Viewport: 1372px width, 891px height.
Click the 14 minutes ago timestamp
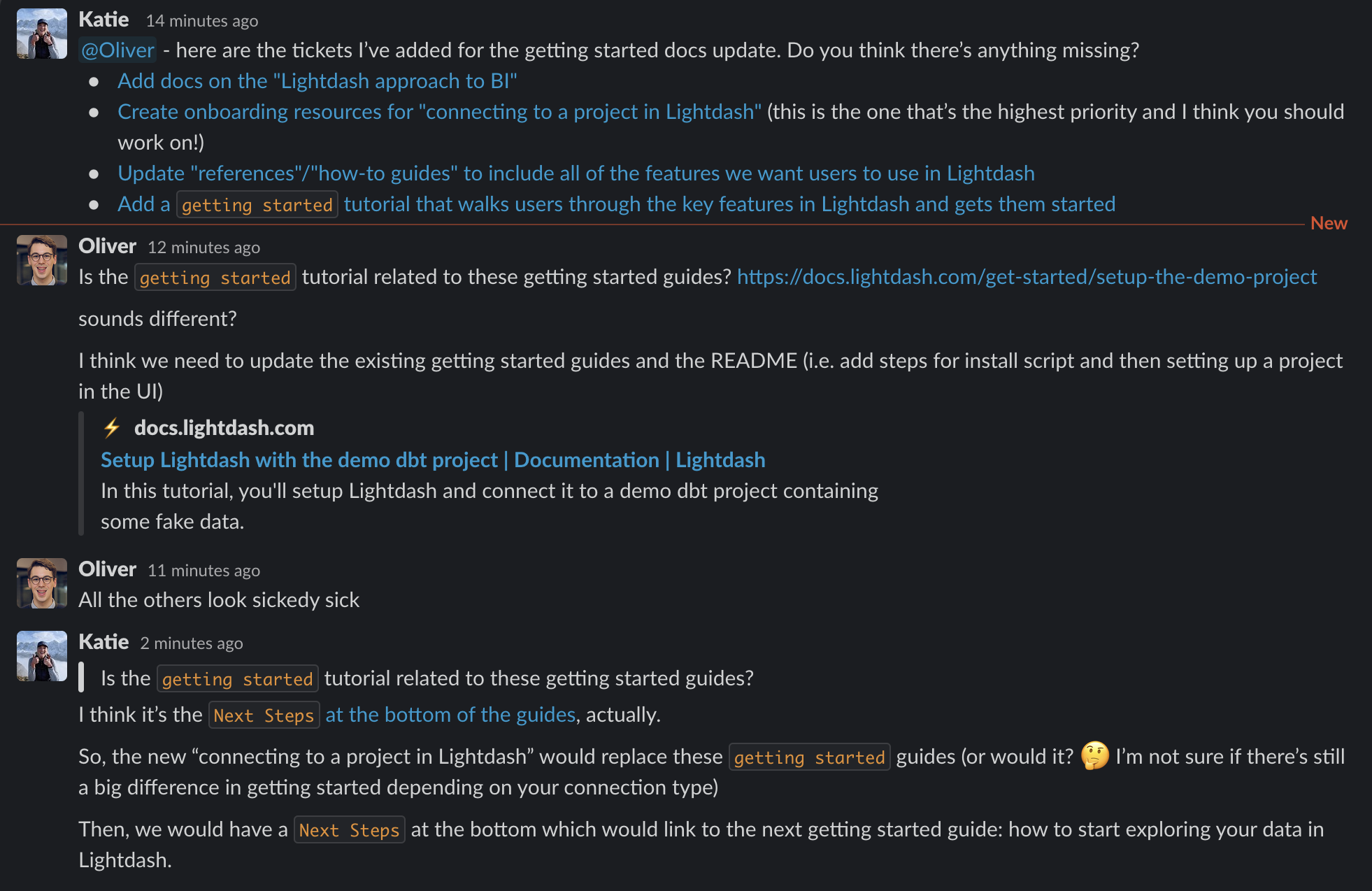pos(202,21)
